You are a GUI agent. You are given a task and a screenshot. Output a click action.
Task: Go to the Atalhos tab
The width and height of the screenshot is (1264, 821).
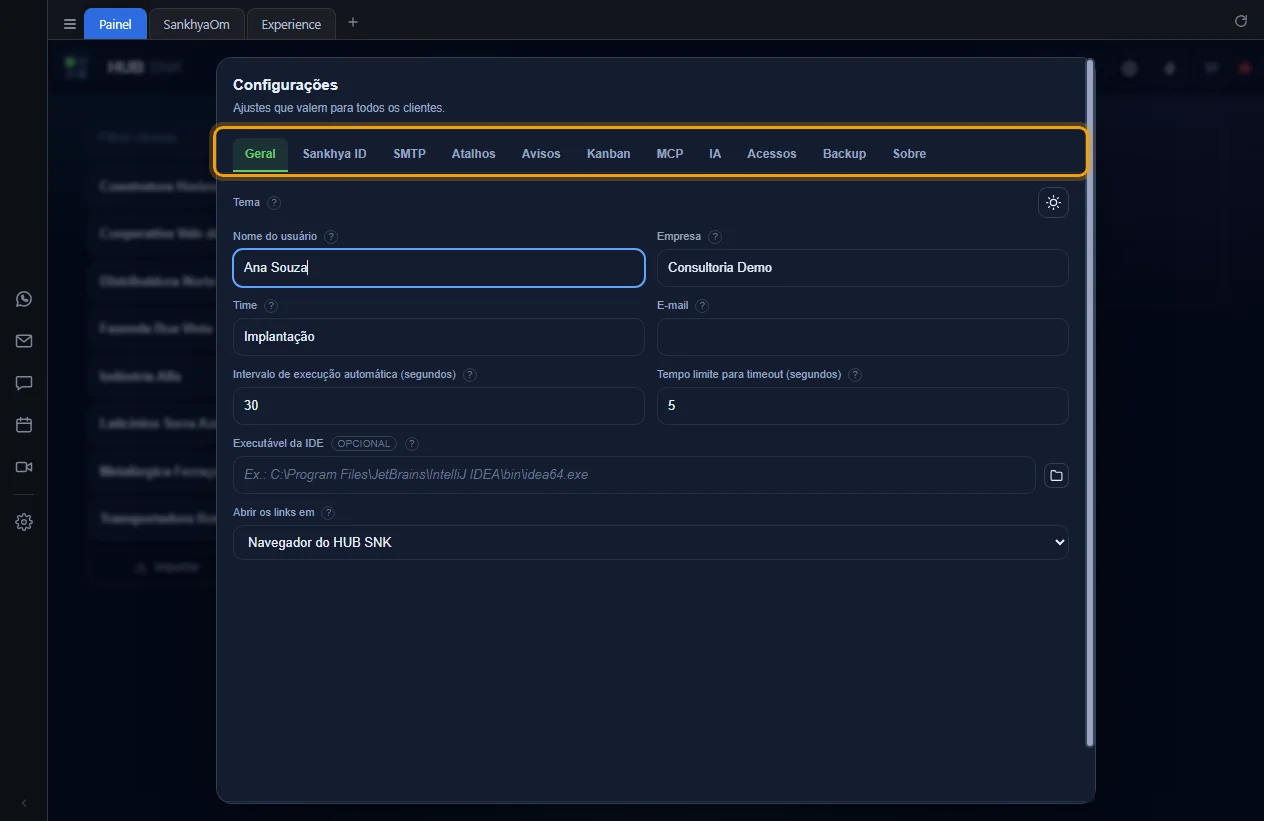(473, 154)
